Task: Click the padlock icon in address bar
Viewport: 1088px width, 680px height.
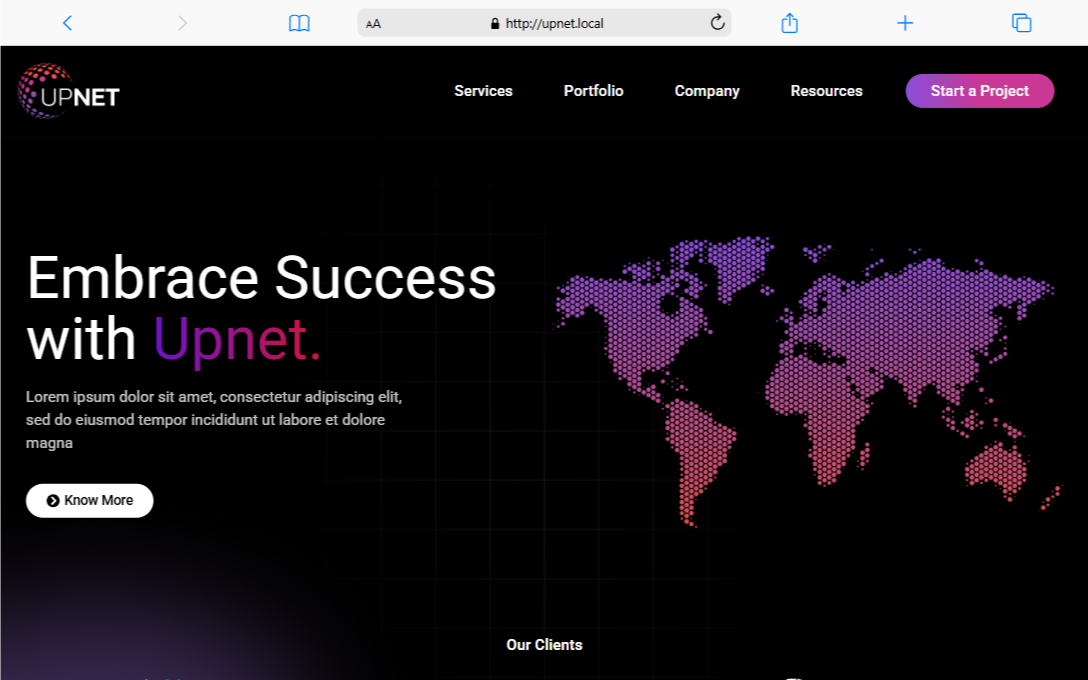Action: pyautogui.click(x=495, y=23)
